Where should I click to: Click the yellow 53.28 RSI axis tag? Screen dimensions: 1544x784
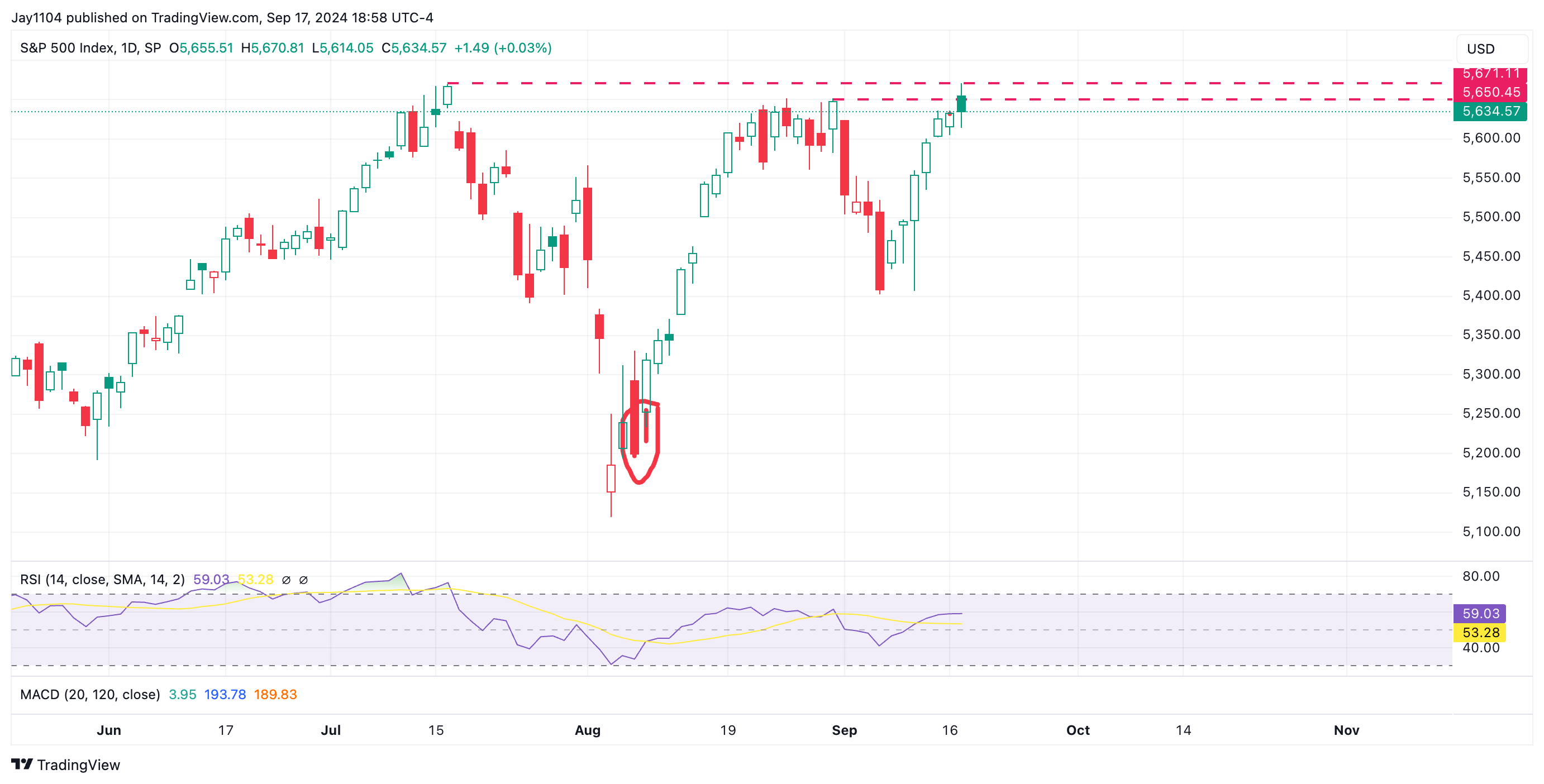click(x=1480, y=633)
